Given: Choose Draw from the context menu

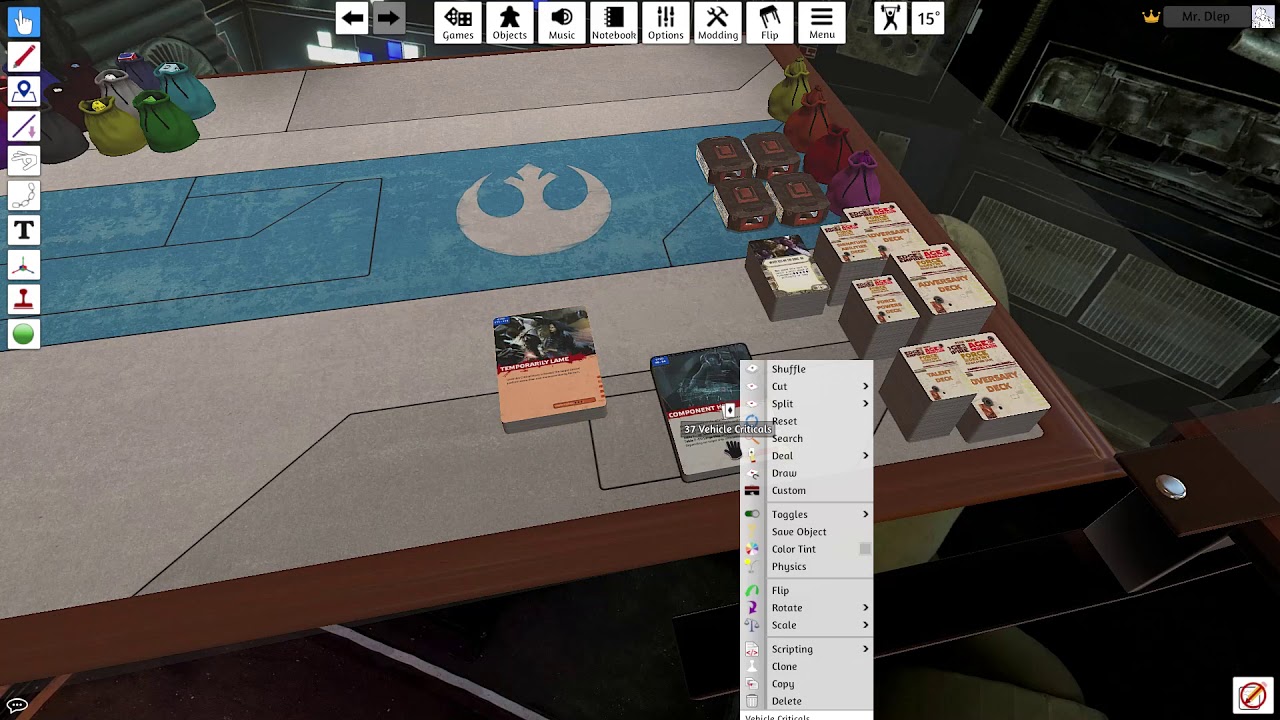Looking at the screenshot, I should 784,473.
